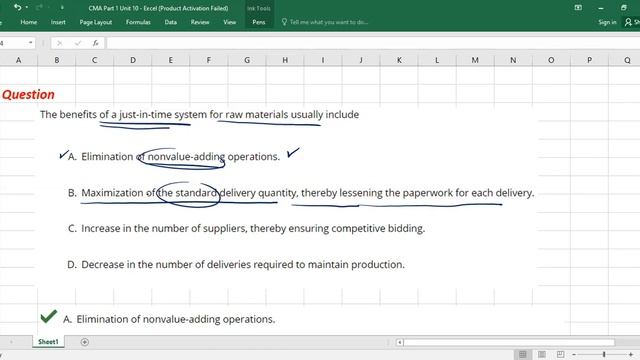Screen dimensions: 640x360
Task: Open the Data ribbon tab
Action: point(171,22)
